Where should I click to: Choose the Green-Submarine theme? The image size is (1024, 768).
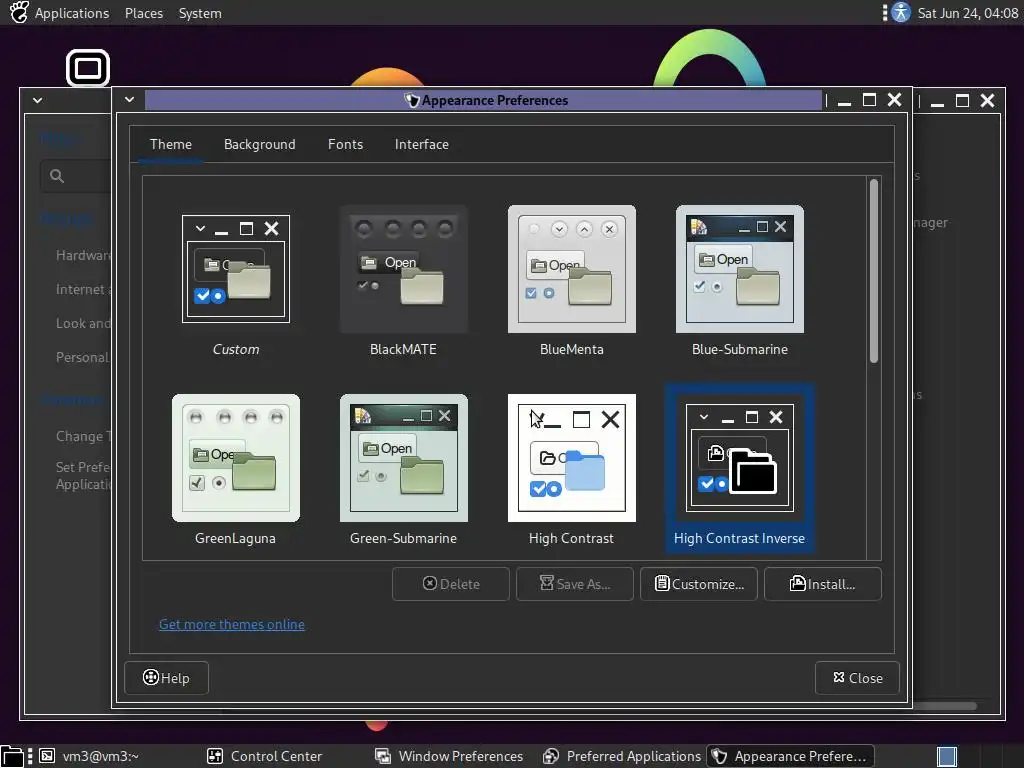point(404,458)
